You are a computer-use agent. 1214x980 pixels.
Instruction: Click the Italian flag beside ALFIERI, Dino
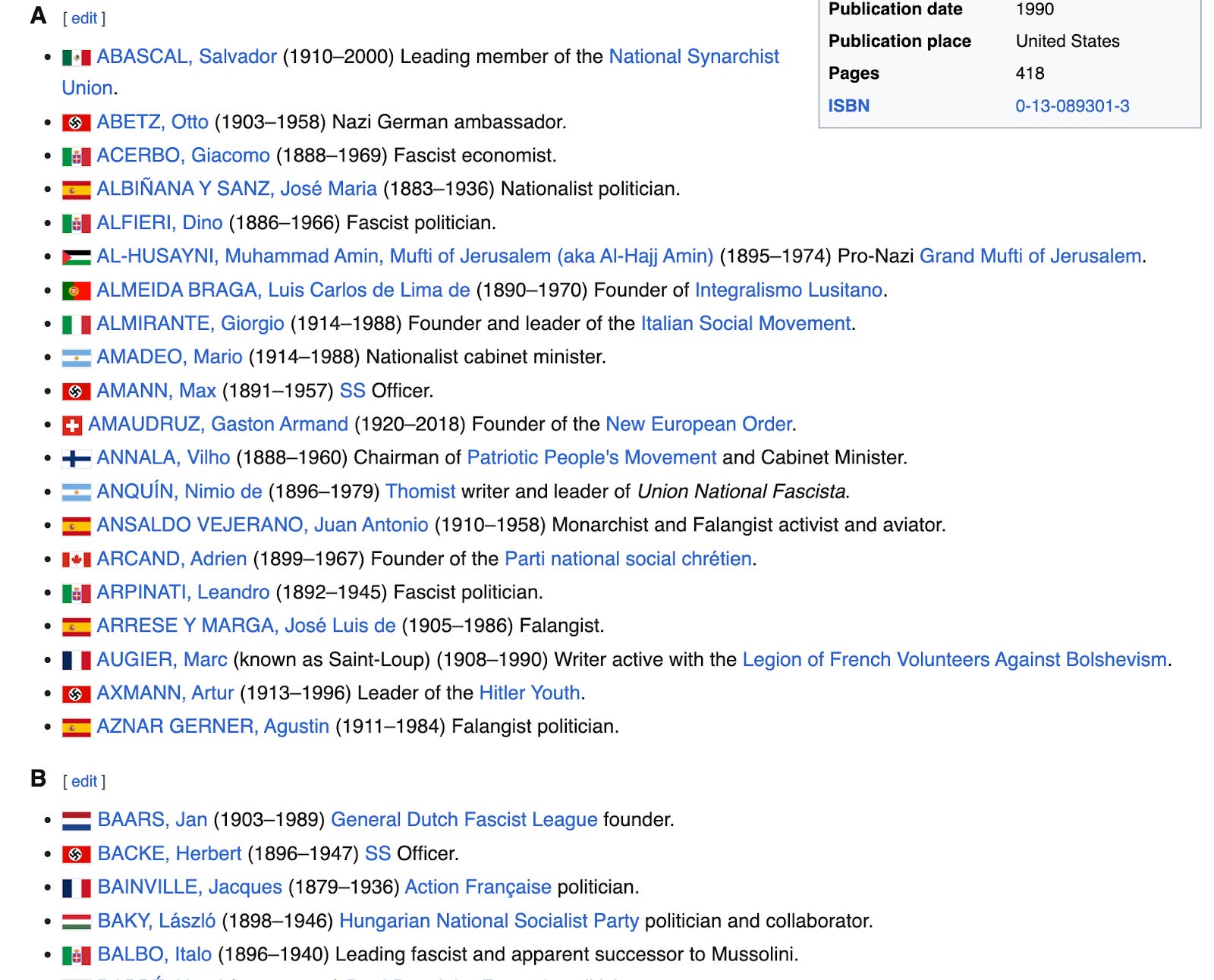point(76,224)
